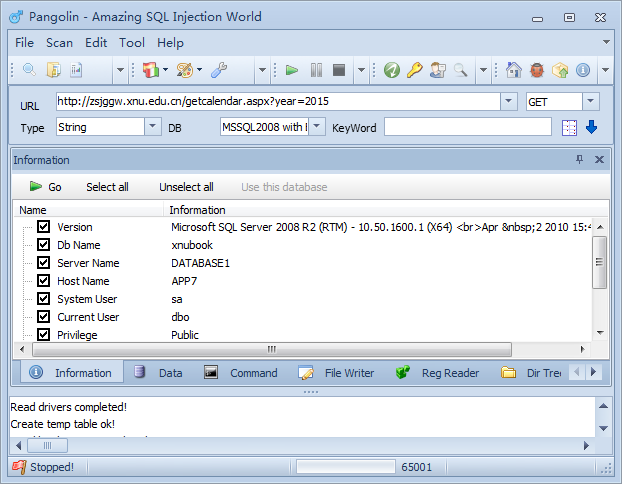Image resolution: width=622 pixels, height=484 pixels.
Task: Switch to the File Writer tab
Action: pyautogui.click(x=336, y=373)
